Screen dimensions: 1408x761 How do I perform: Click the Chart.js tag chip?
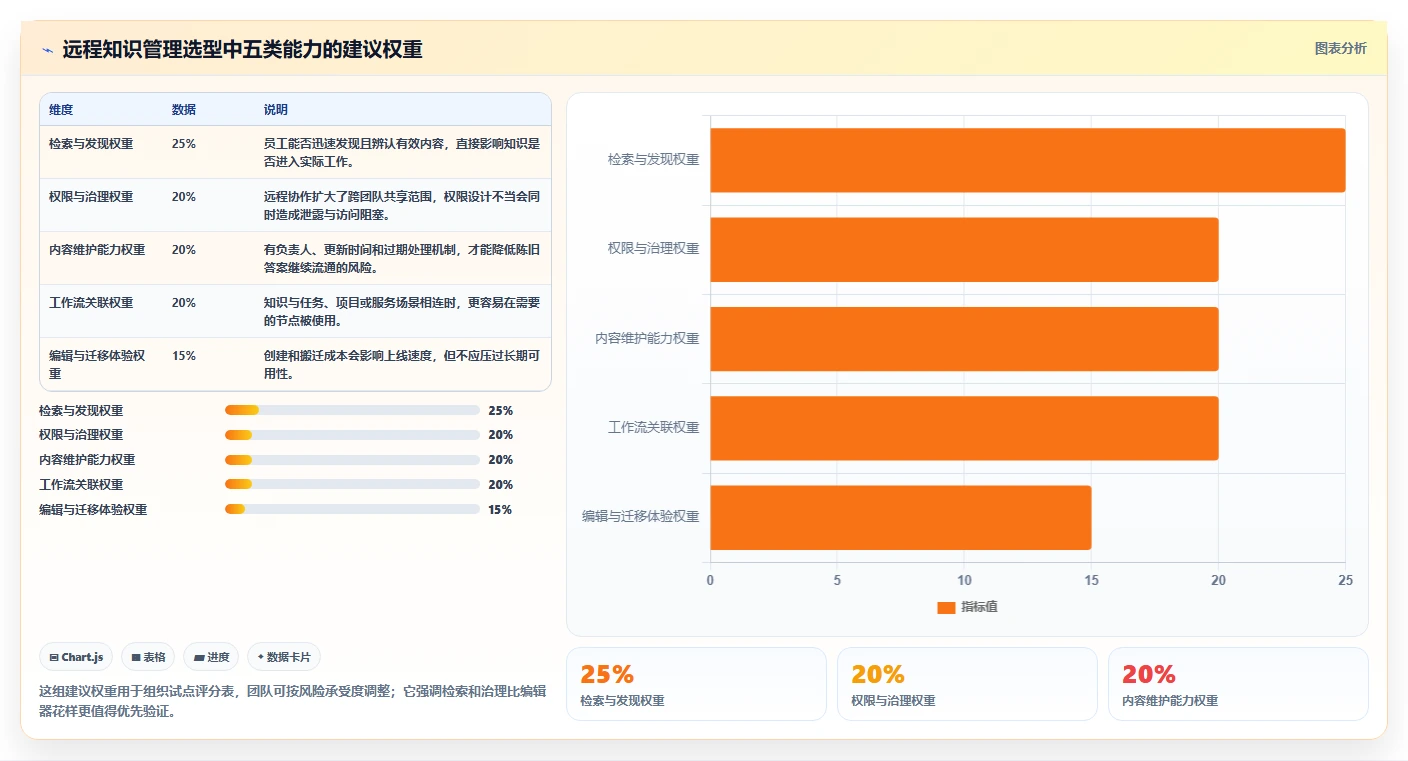tap(76, 657)
